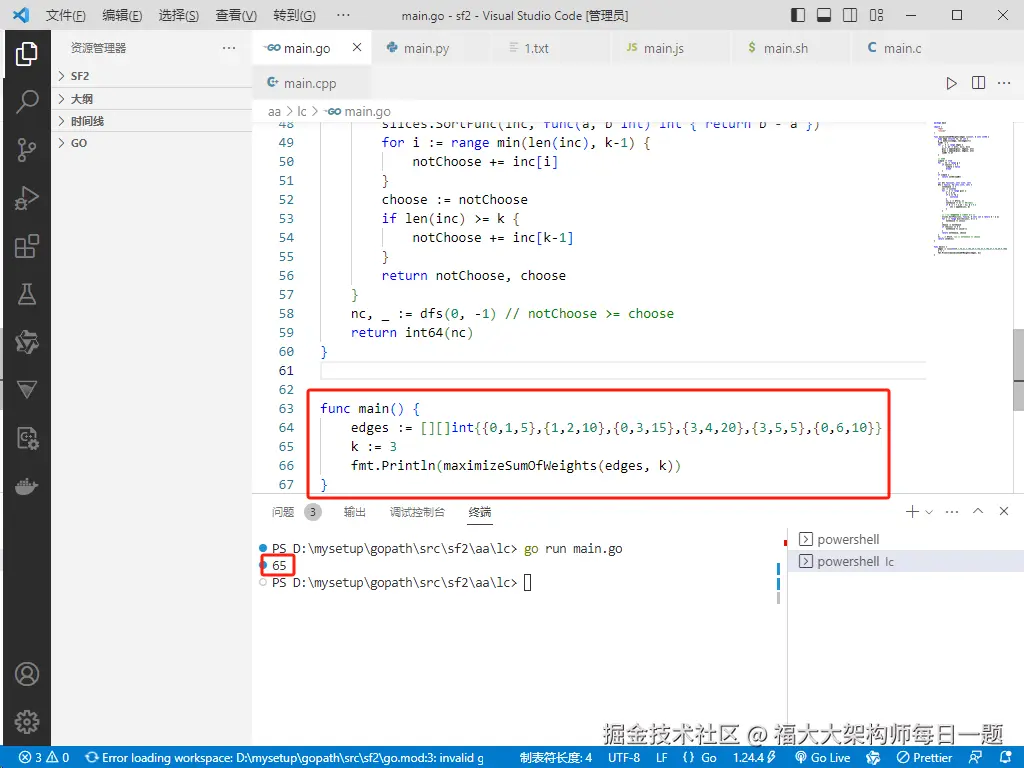This screenshot has width=1024, height=768.
Task: Expand the SF2 folder section
Action: 152,76
